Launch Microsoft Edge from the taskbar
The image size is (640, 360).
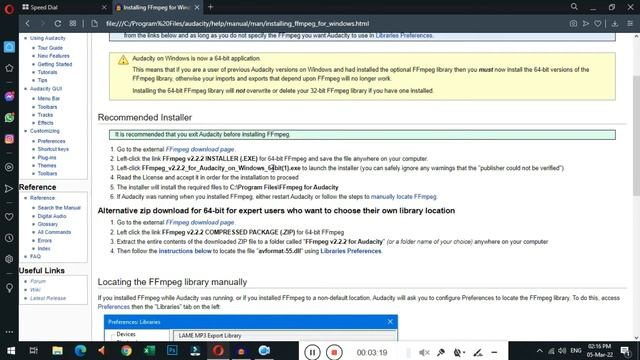[80, 351]
